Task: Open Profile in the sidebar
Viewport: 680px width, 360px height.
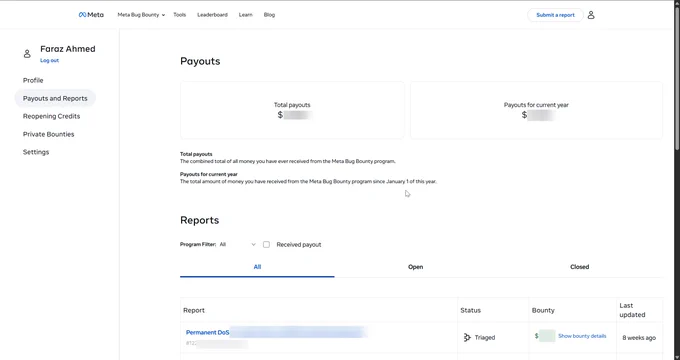Action: point(33,81)
